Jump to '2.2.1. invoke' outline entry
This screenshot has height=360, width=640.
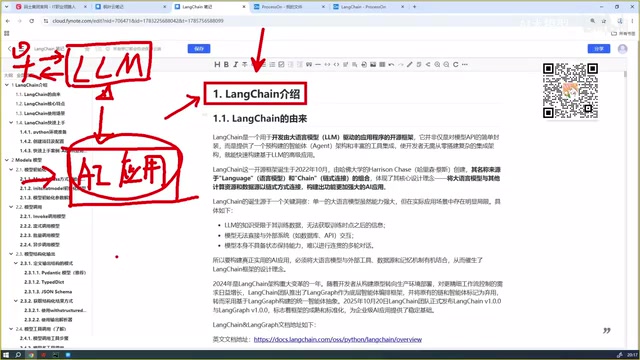click(42, 216)
